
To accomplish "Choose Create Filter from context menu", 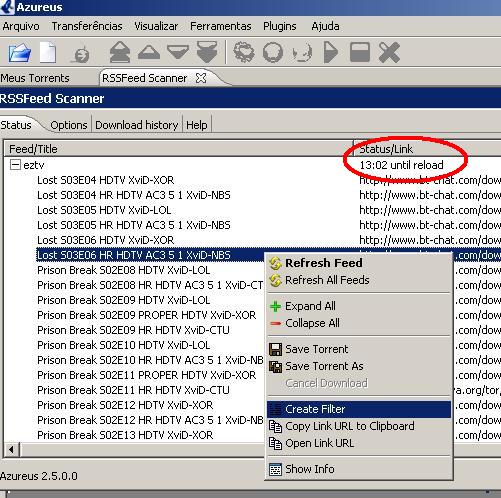I will tap(359, 409).
